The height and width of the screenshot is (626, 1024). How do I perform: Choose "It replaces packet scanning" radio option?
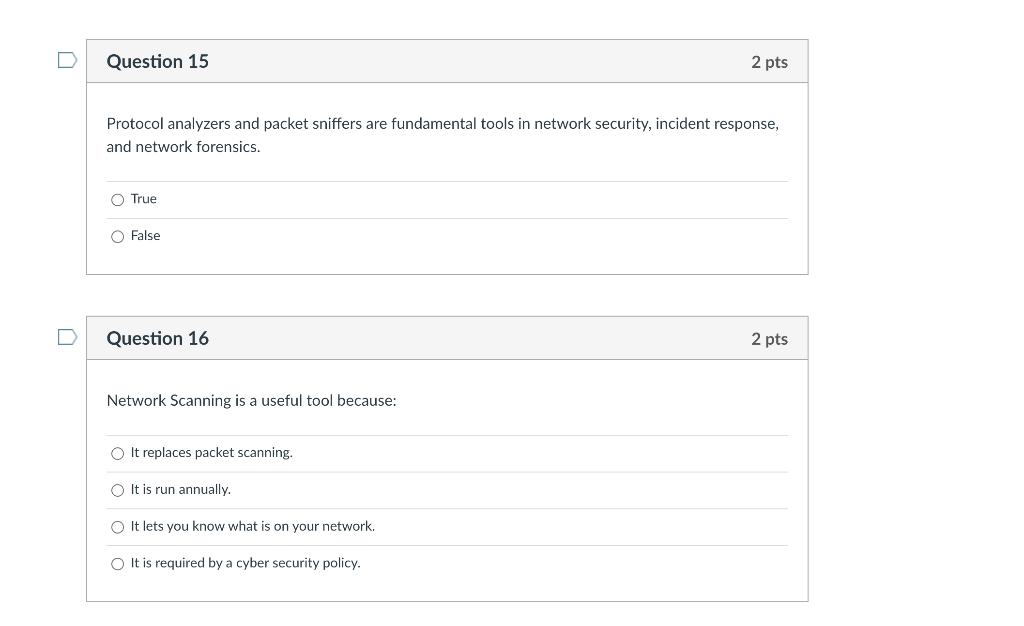click(x=118, y=453)
